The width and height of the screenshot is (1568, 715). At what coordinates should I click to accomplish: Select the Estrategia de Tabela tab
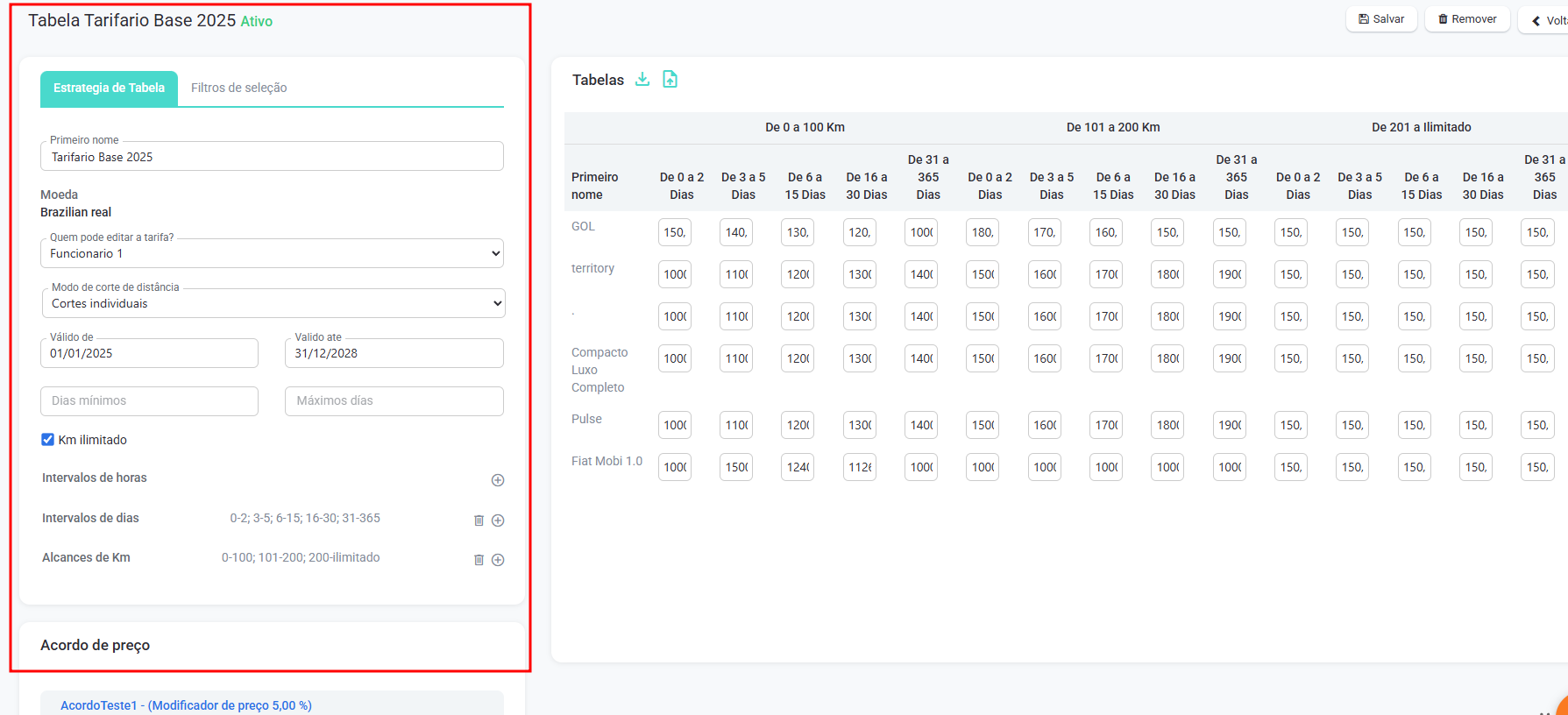tap(109, 88)
